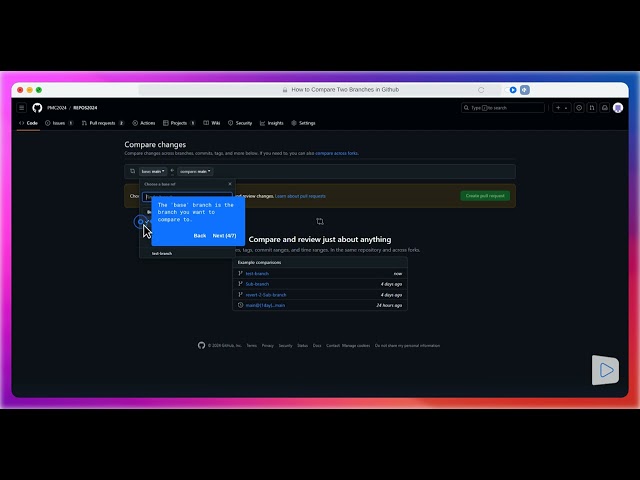Open the 'compare: main' dropdown

pos(195,171)
